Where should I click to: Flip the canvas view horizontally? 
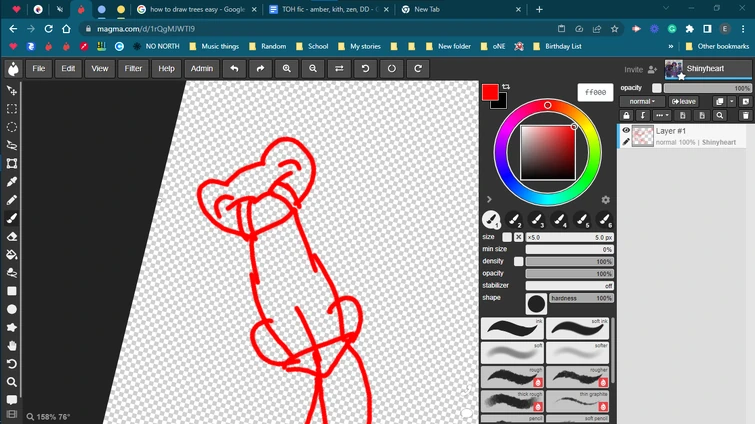[x=339, y=69]
